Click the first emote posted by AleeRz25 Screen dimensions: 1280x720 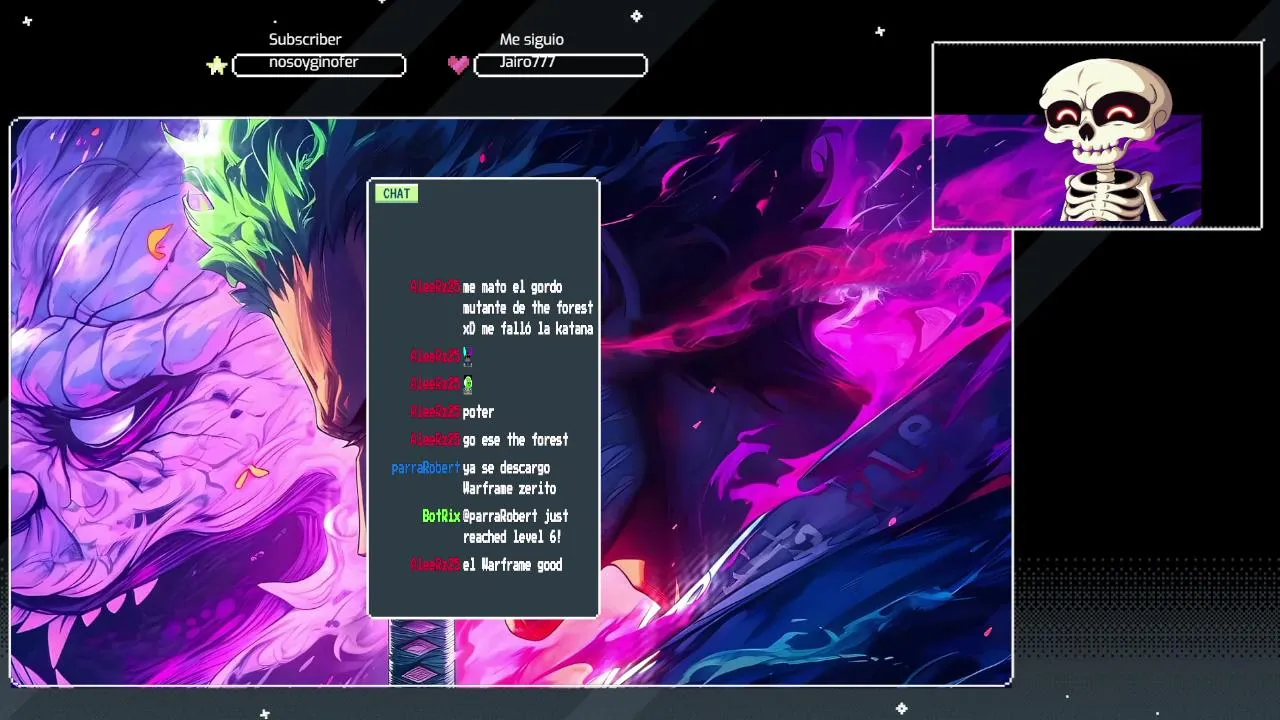click(x=466, y=356)
